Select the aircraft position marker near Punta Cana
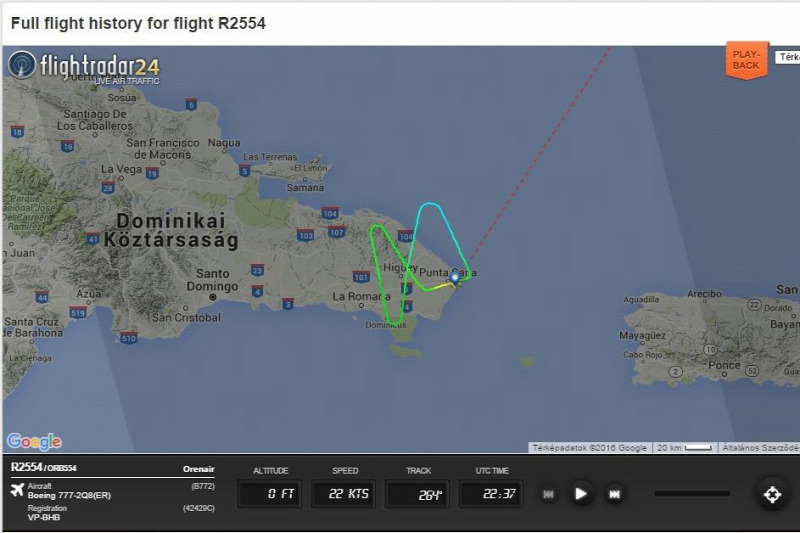 pyautogui.click(x=455, y=278)
